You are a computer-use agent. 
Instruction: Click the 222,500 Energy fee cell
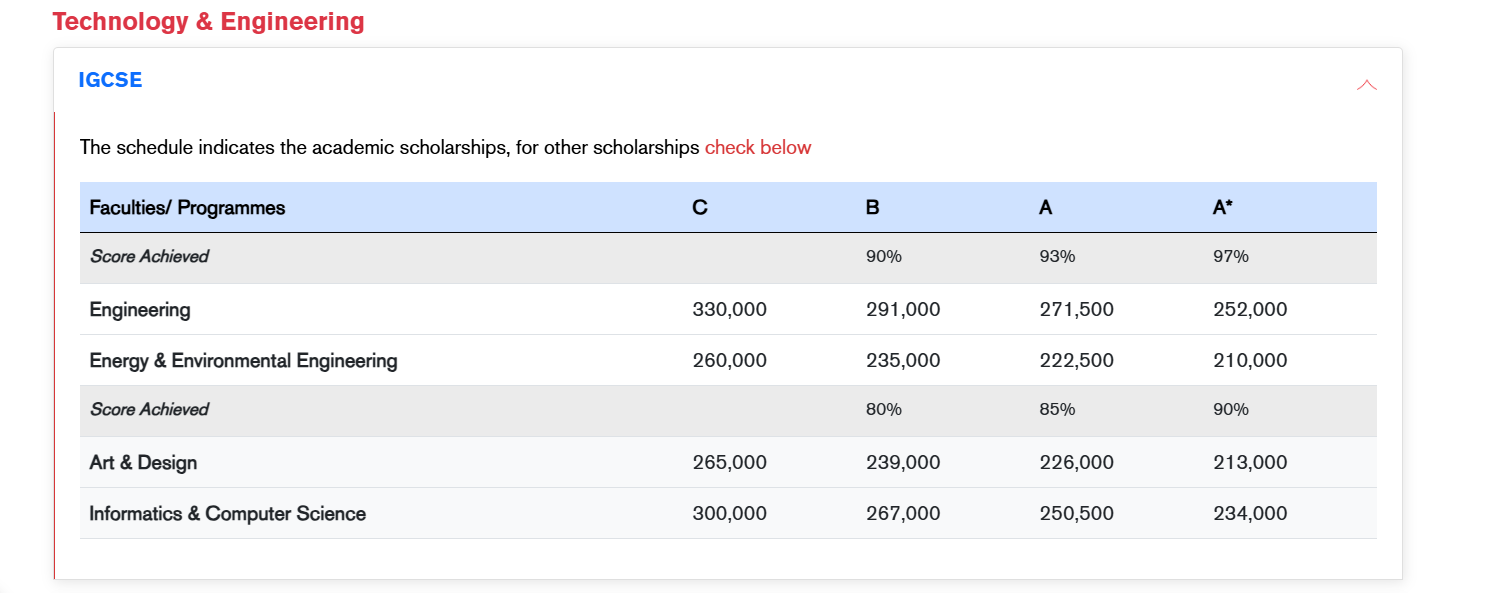[x=1076, y=361]
